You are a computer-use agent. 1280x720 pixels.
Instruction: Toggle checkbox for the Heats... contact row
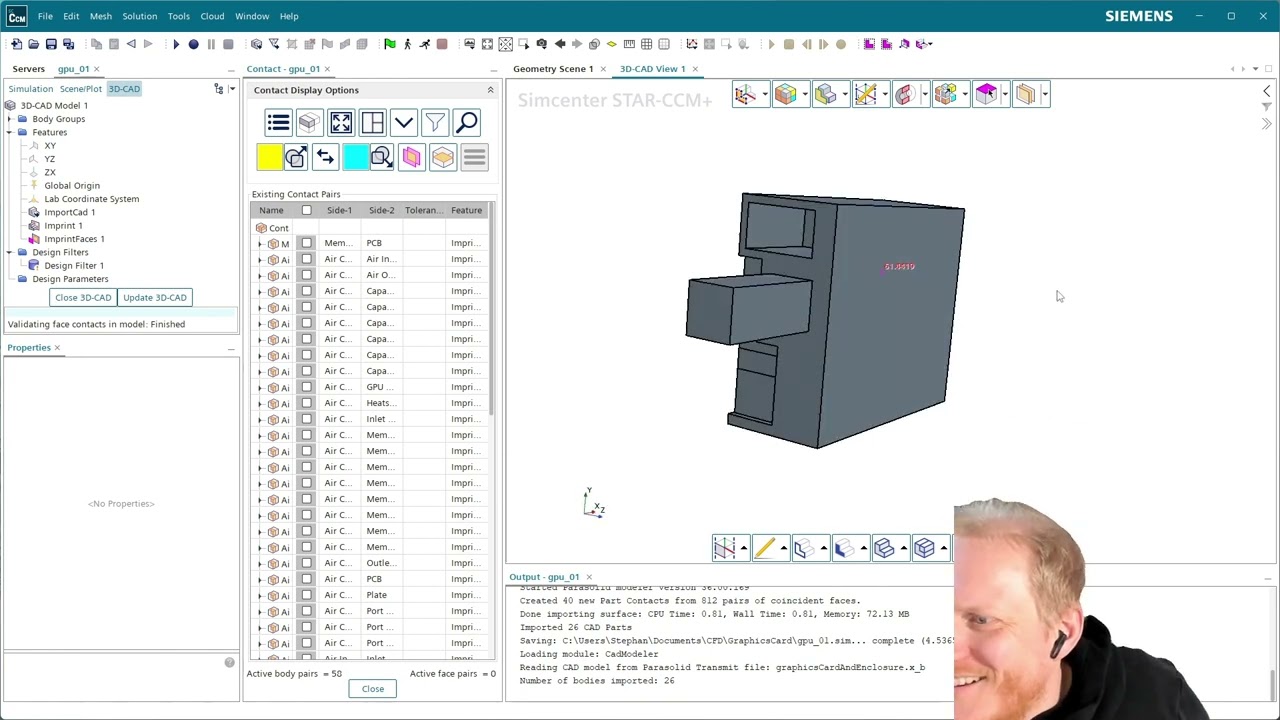pos(306,403)
